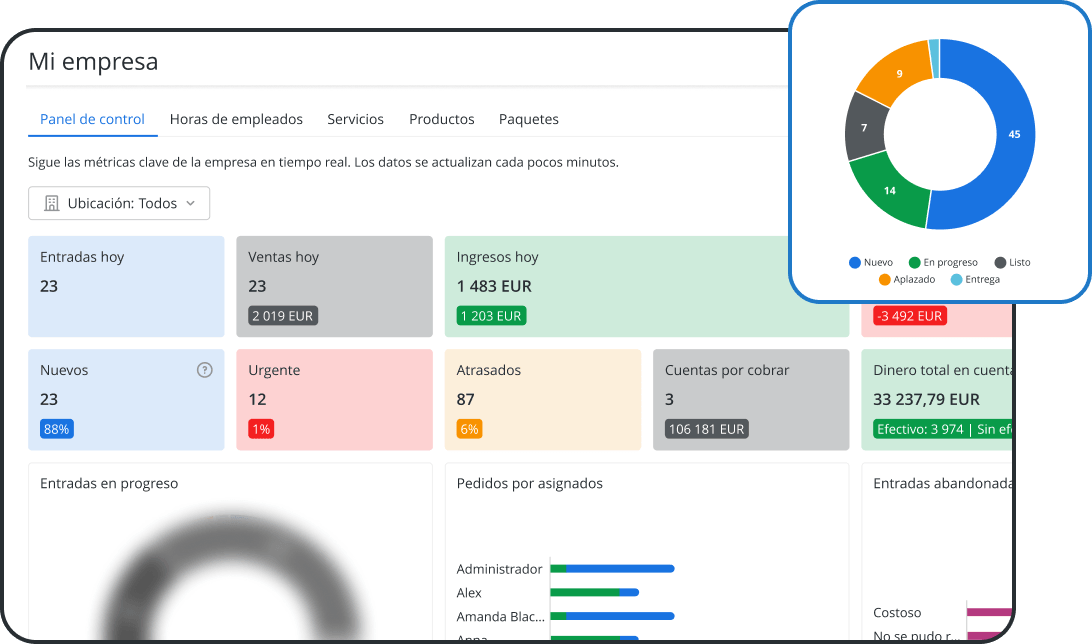Screen dimensions: 1092x644
Task: Click the green 14 donut segment
Action: pos(889,191)
